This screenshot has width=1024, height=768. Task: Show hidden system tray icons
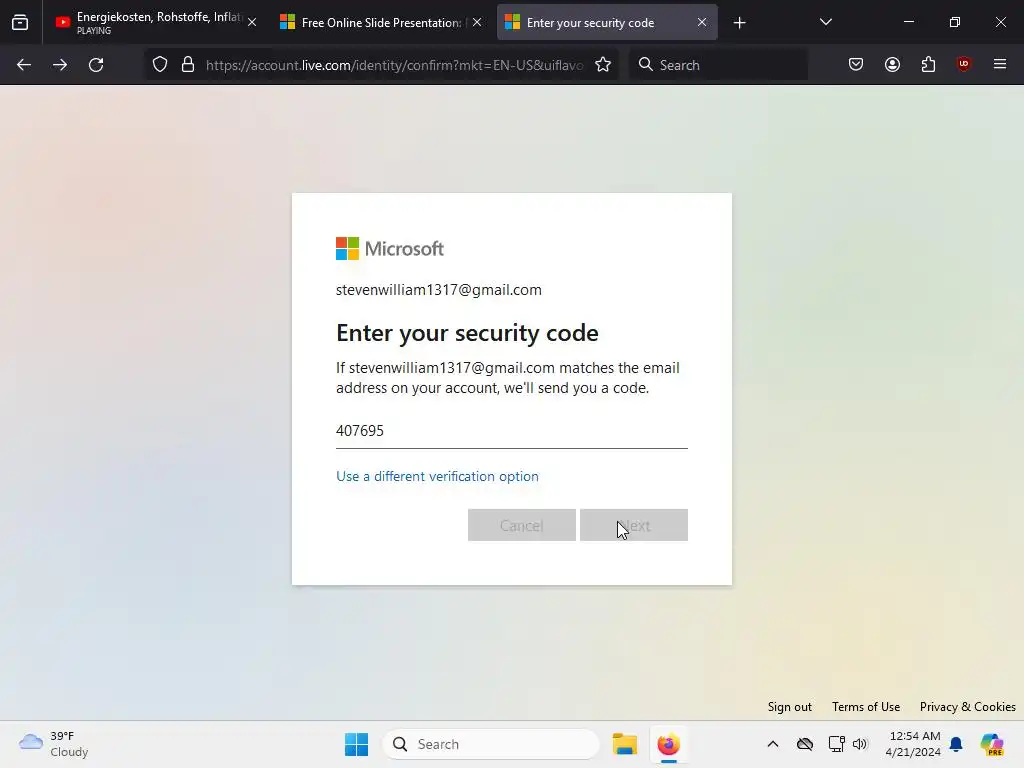tap(773, 744)
